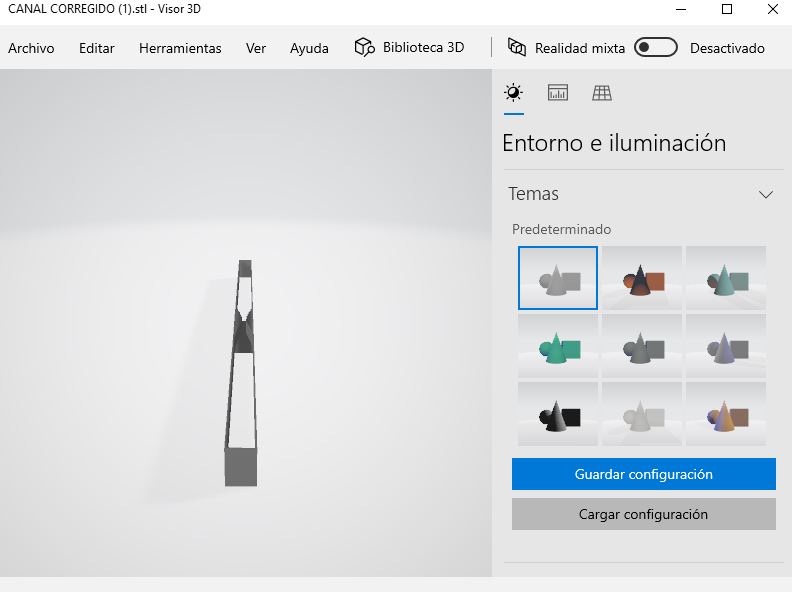Open the Editar menu
Image resolution: width=792 pixels, height=592 pixels.
96,48
